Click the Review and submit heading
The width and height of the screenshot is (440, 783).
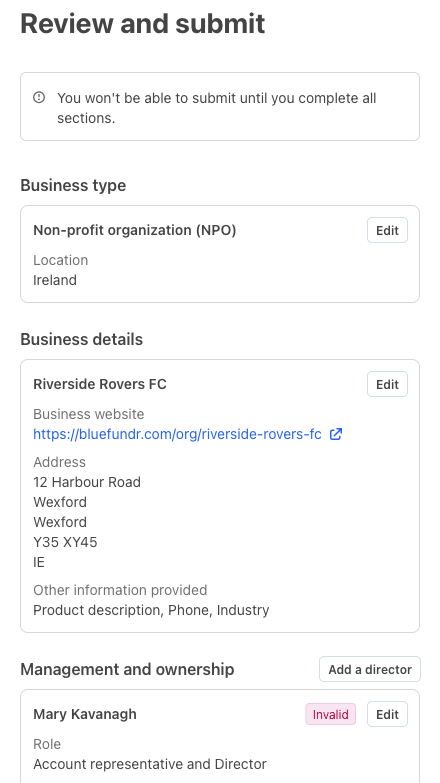143,23
